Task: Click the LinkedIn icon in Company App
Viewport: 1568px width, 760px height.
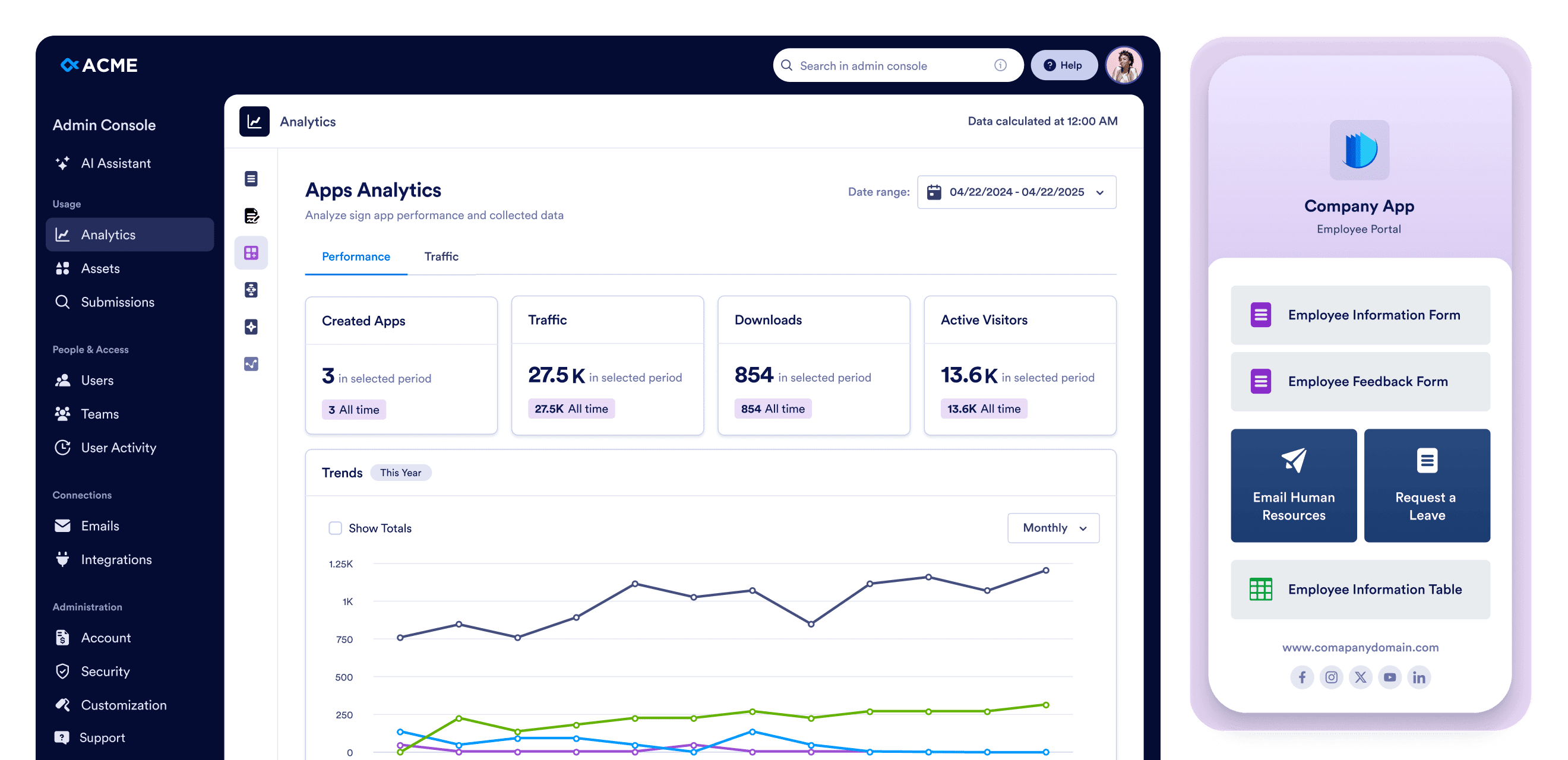Action: [1418, 677]
